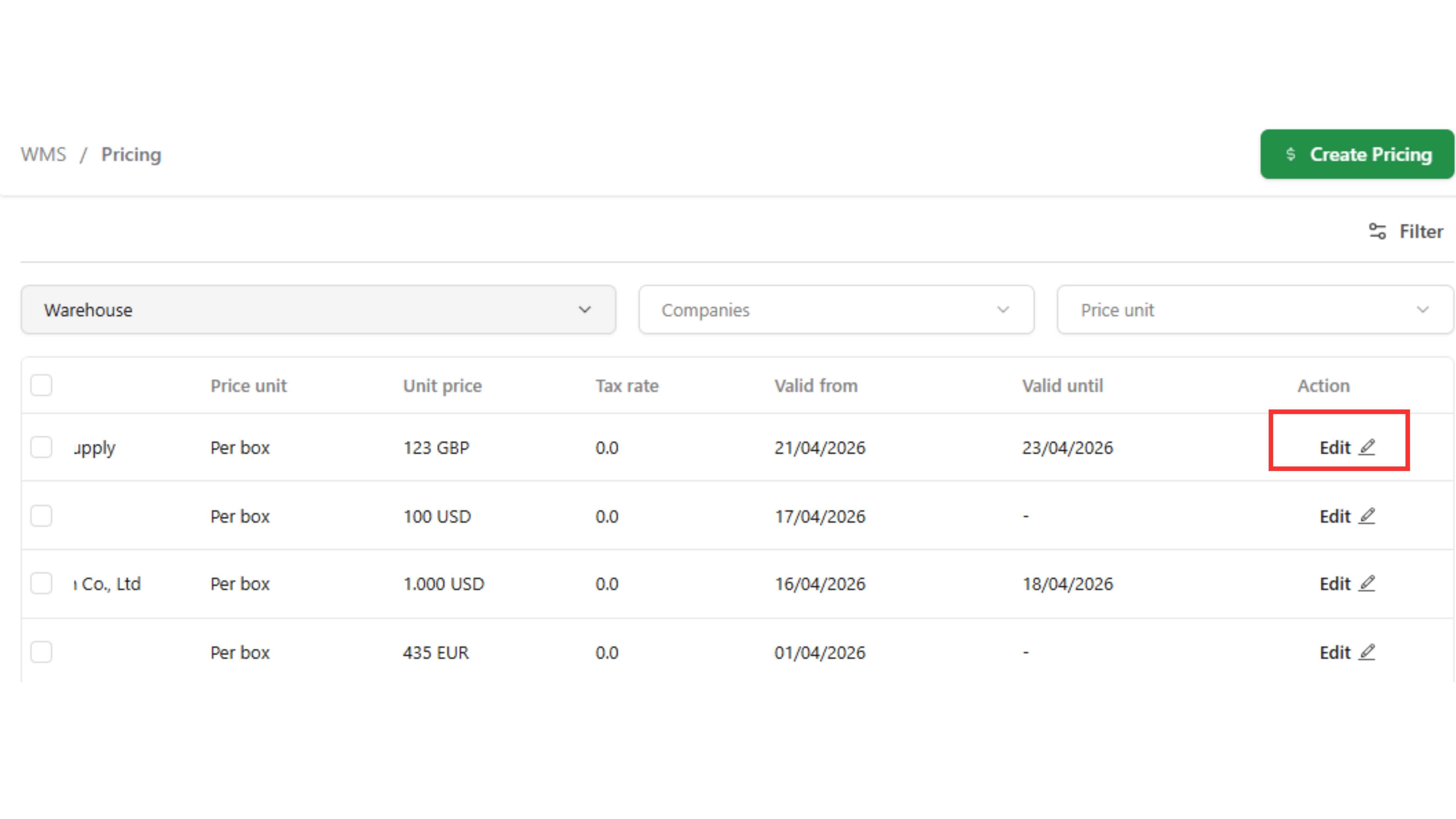This screenshot has height=819, width=1456.
Task: Click Edit text in the 1.000 USD row
Action: pos(1334,583)
